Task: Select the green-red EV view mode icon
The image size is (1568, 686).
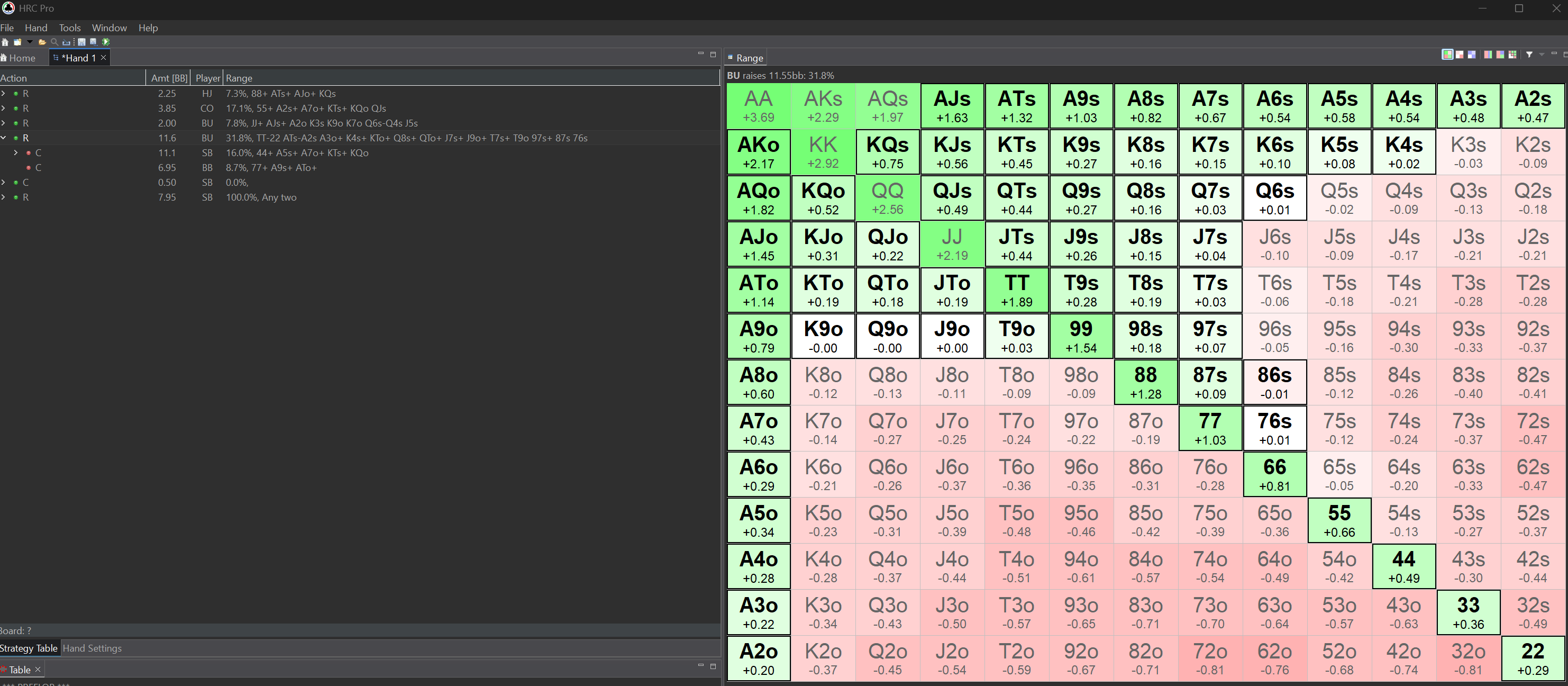Action: point(1448,54)
